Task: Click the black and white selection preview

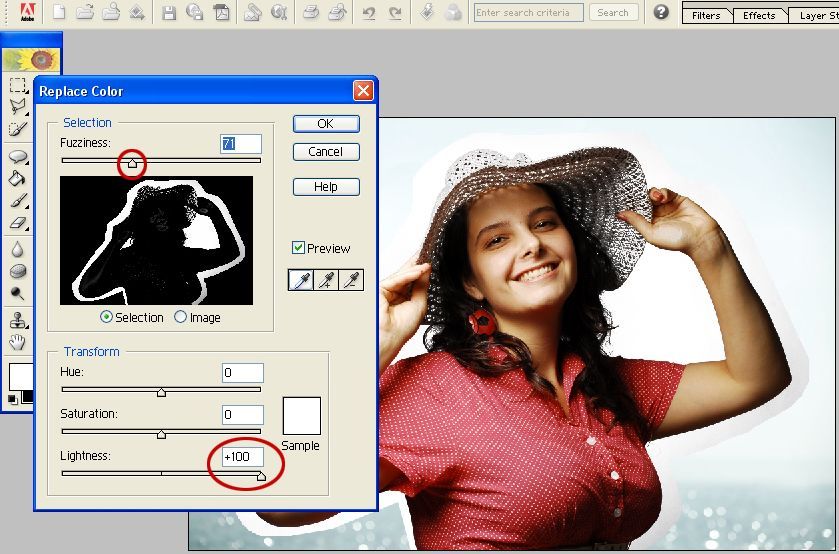Action: click(x=156, y=240)
